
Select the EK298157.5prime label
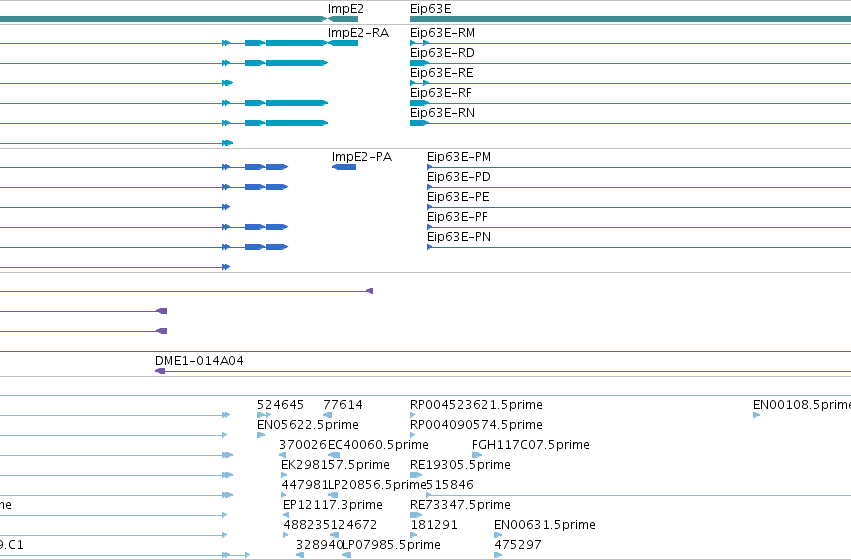[335, 465]
